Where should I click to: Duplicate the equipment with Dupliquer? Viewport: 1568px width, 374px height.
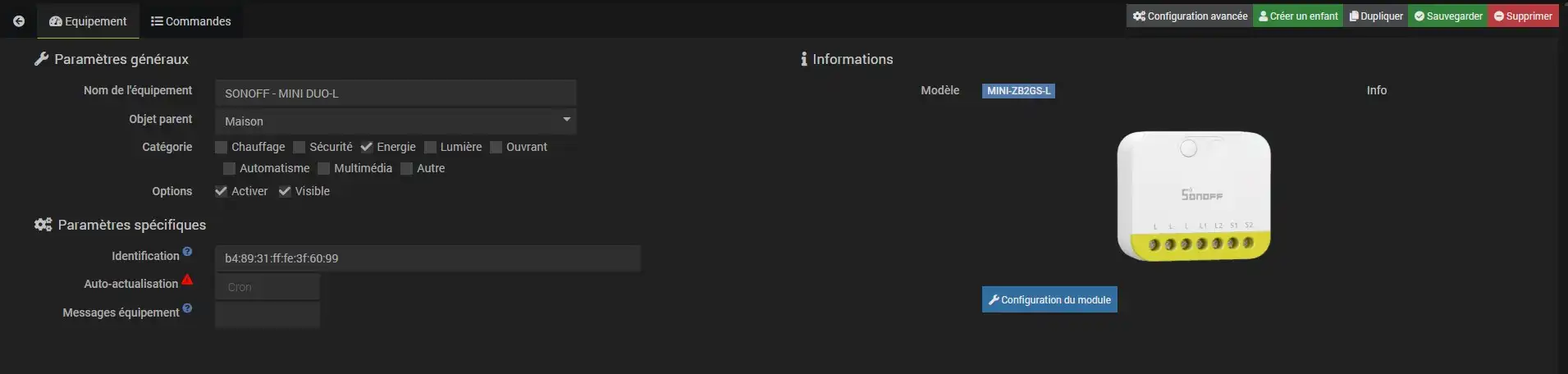(x=1376, y=16)
